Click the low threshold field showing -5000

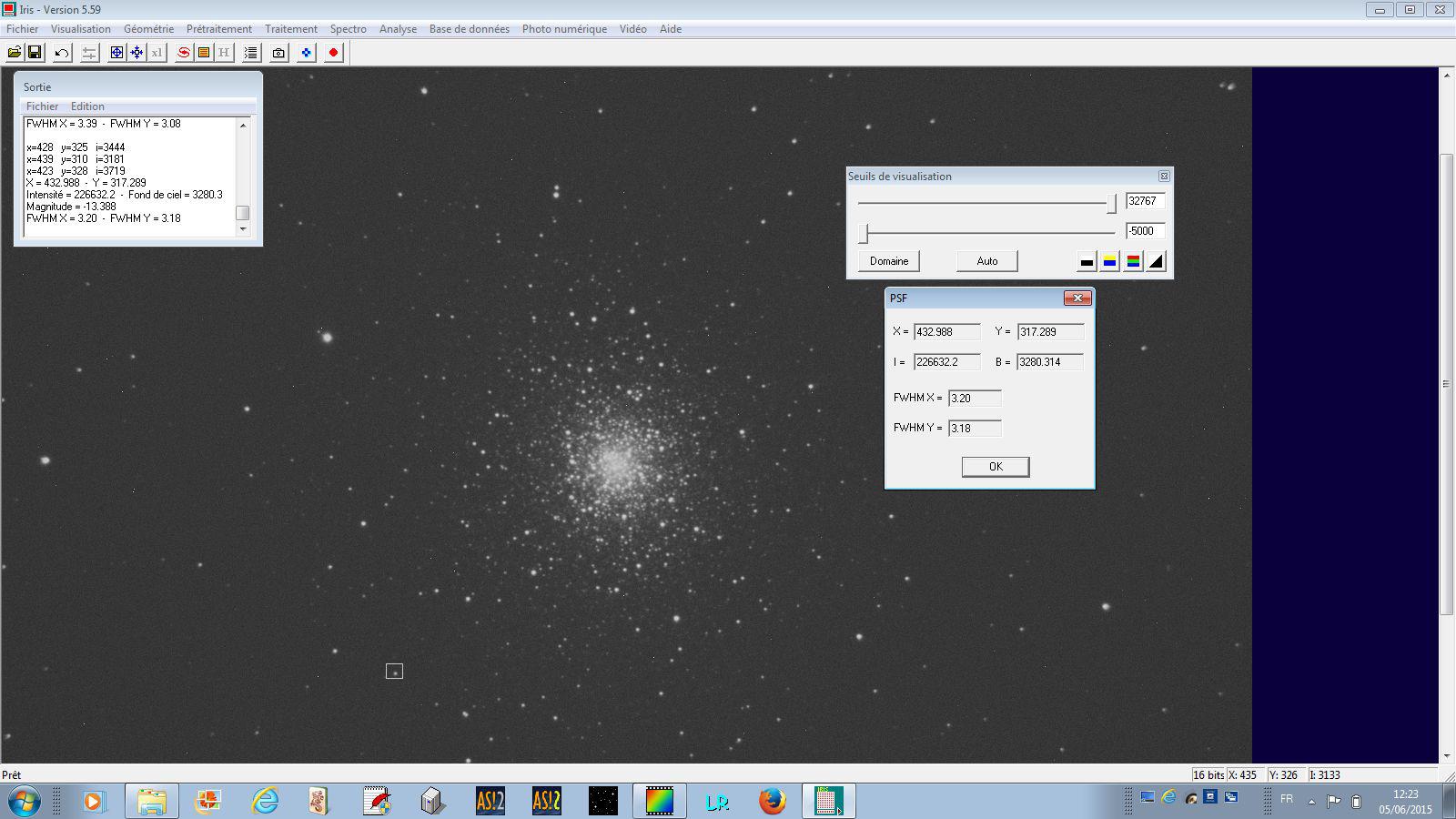tap(1145, 231)
